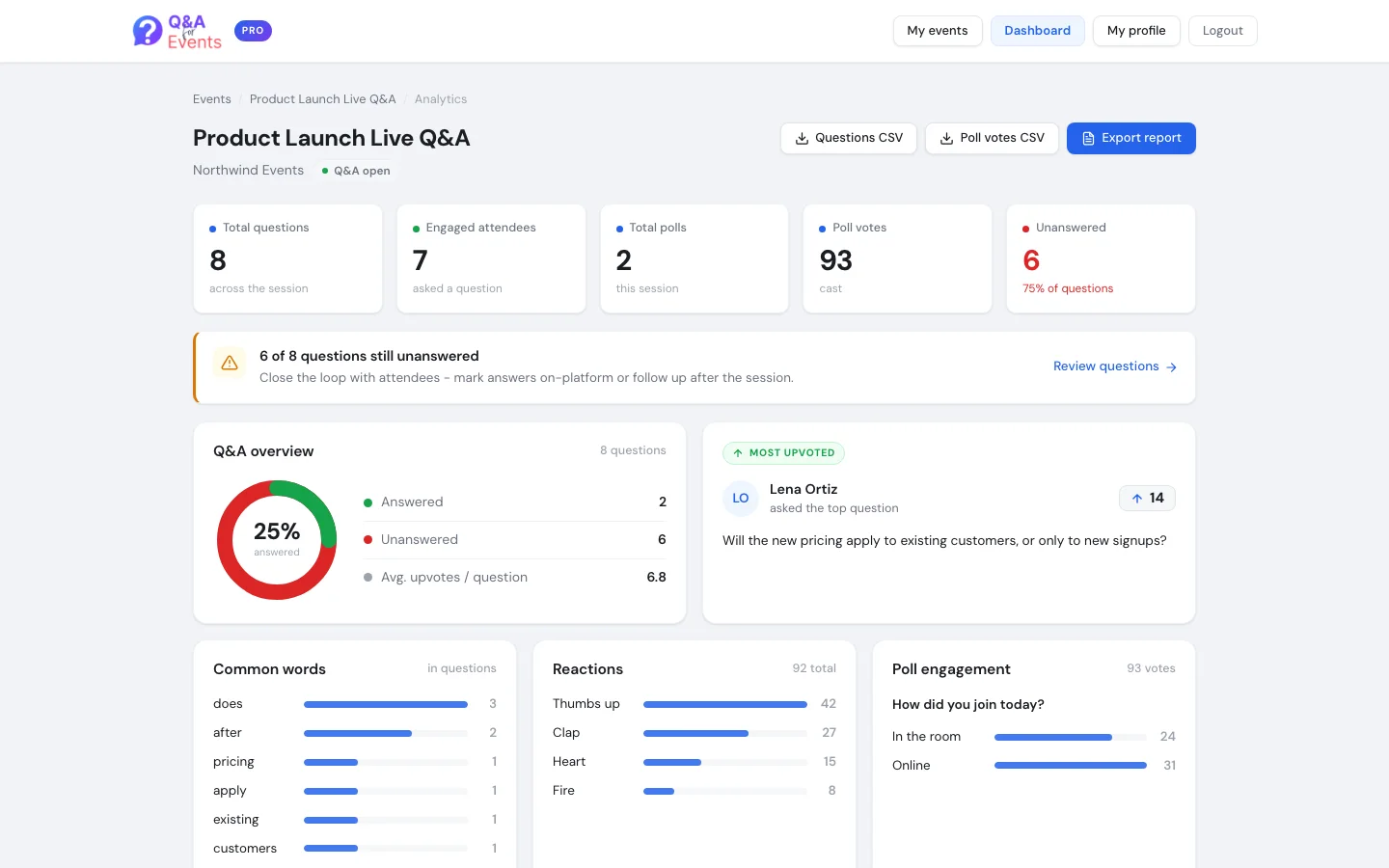1389x868 pixels.
Task: Click the download icon on Questions CSV
Action: [x=802, y=139]
